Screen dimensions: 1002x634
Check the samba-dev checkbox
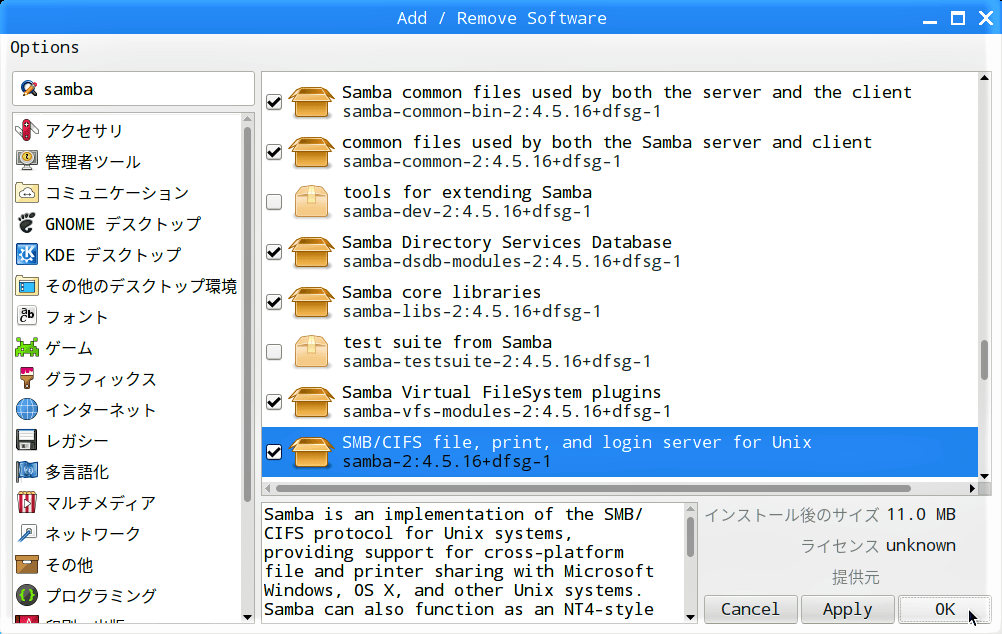[x=274, y=202]
